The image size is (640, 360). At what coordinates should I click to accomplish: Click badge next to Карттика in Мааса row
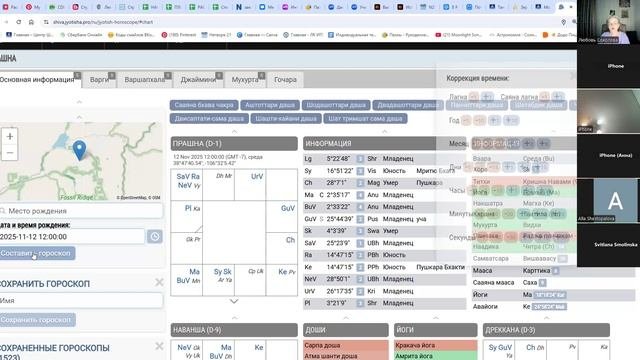click(556, 271)
